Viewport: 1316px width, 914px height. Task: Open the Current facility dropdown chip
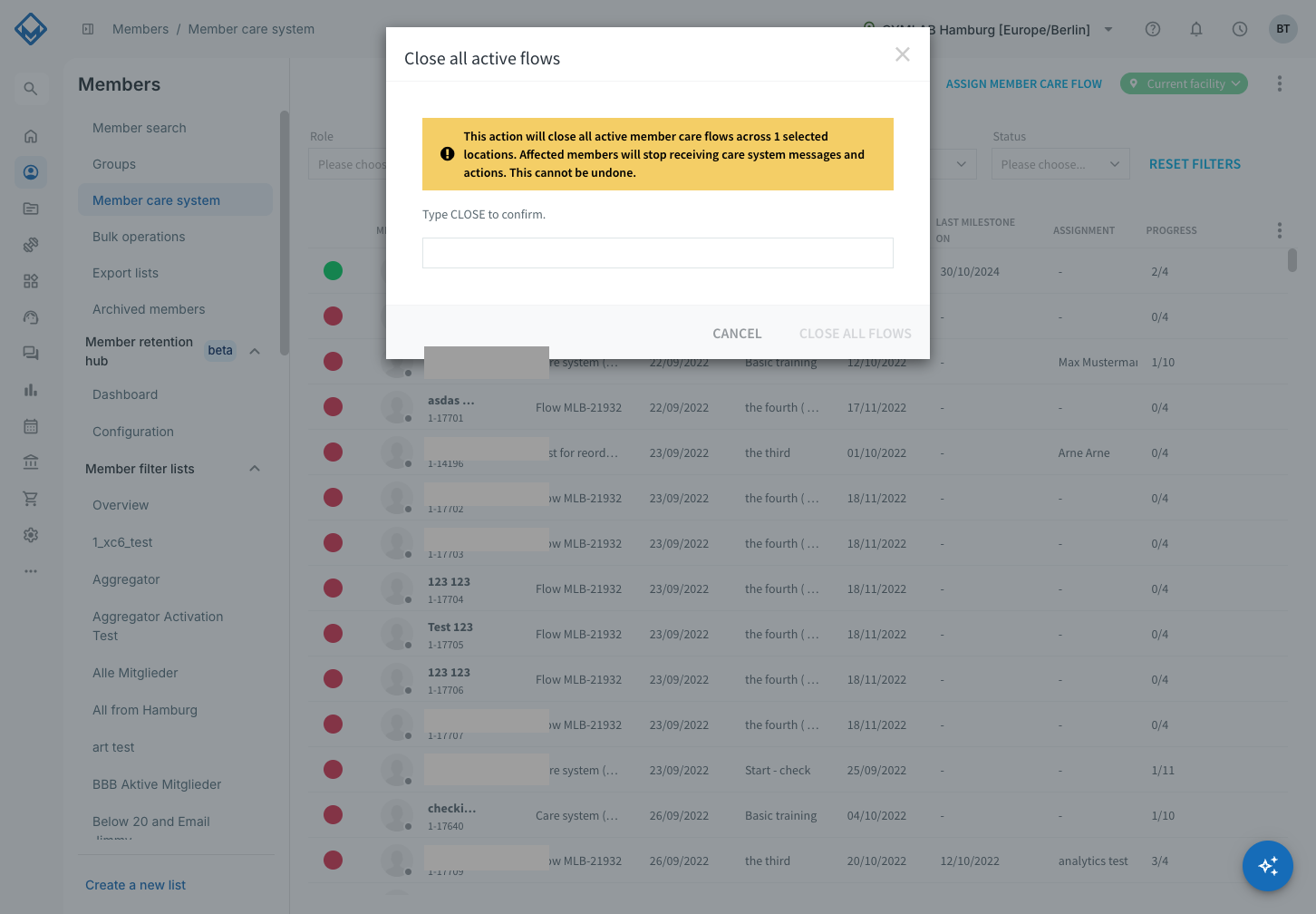pyautogui.click(x=1184, y=83)
